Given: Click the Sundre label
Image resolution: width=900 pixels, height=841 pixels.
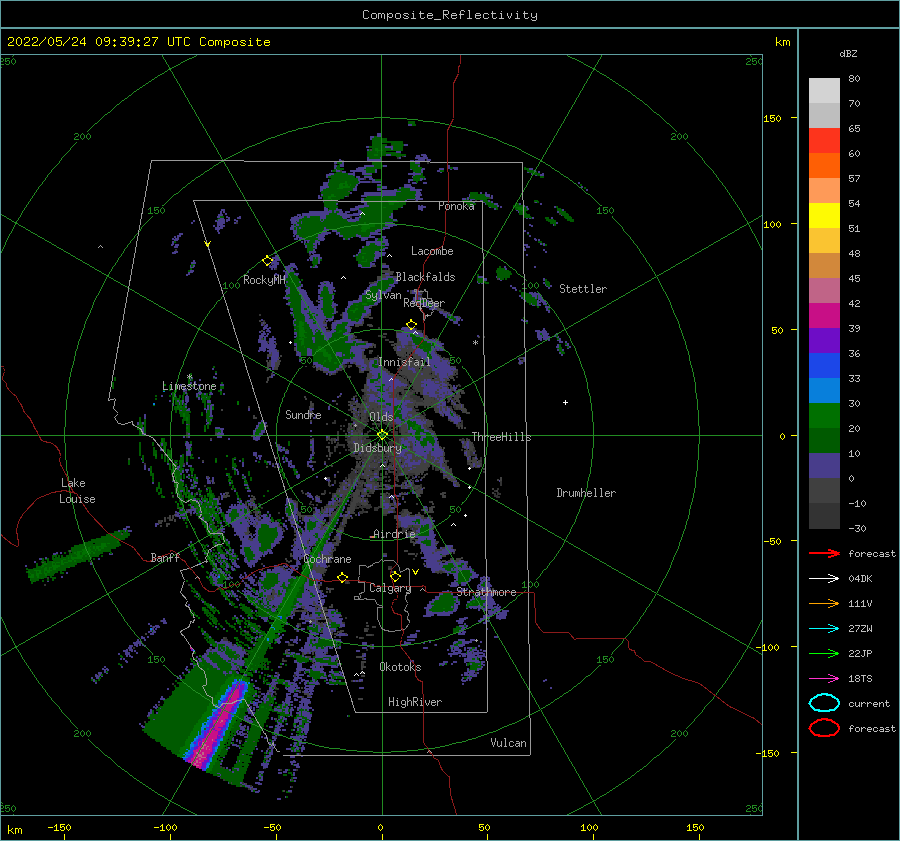Looking at the screenshot, I should pyautogui.click(x=303, y=414).
